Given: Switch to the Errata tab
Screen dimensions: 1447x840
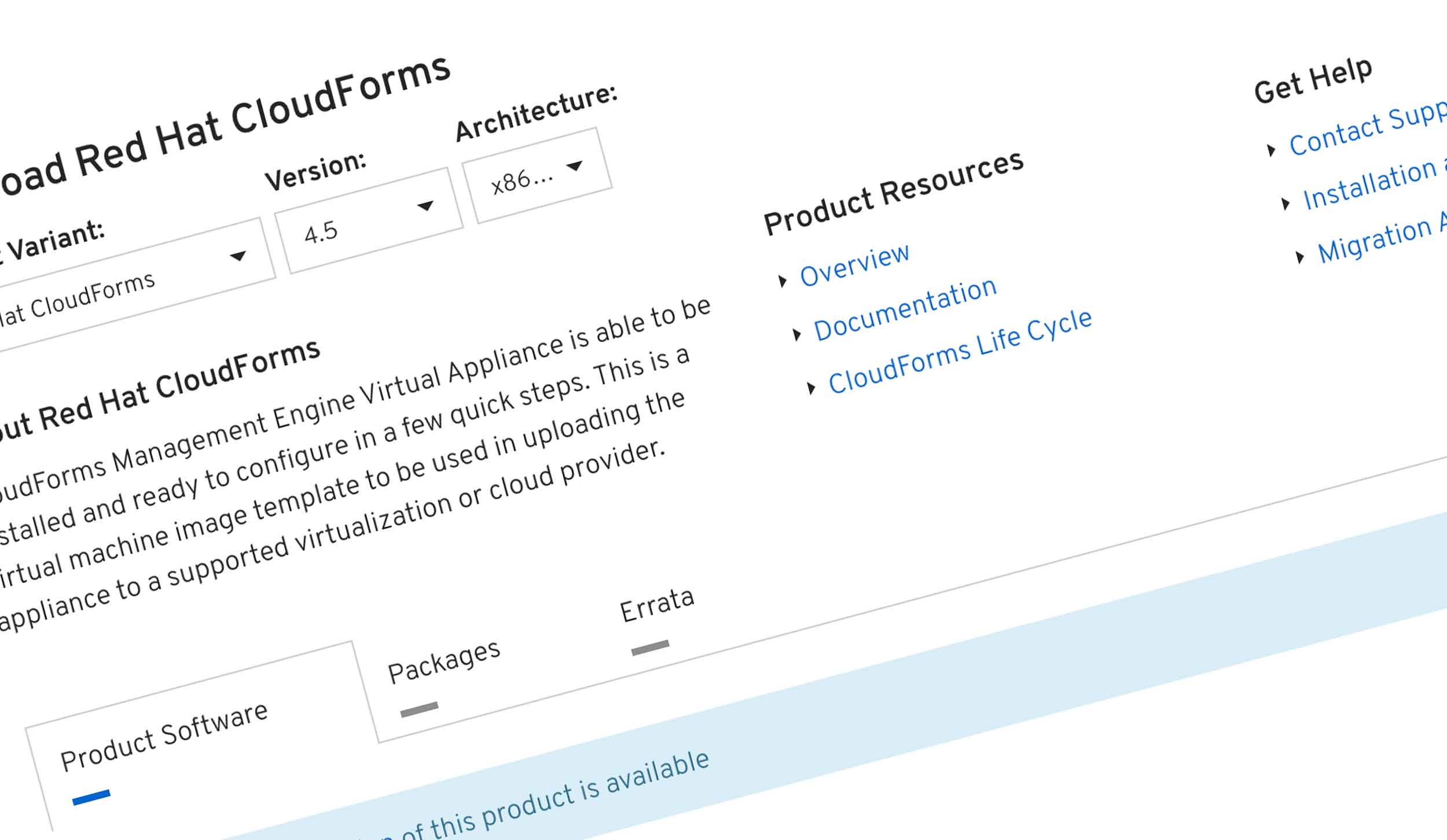Looking at the screenshot, I should click(x=656, y=605).
